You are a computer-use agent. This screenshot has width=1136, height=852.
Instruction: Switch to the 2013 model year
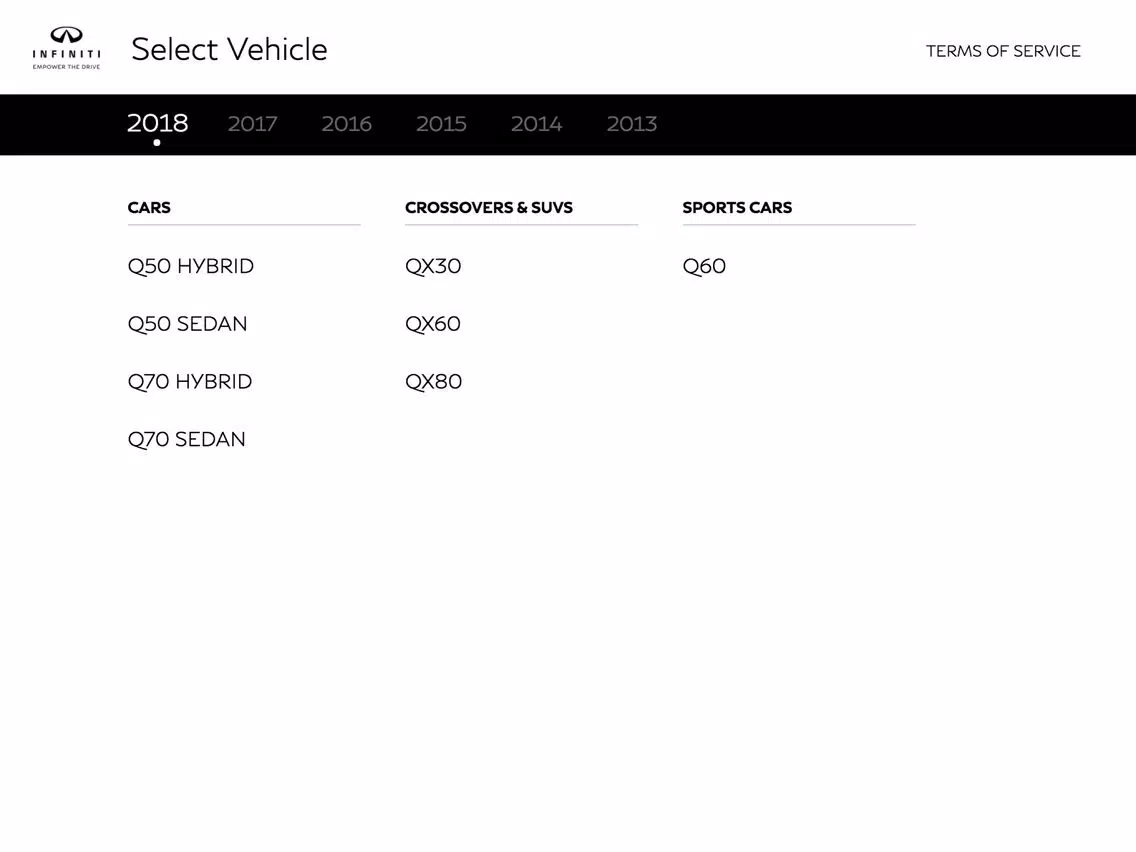pyautogui.click(x=632, y=124)
